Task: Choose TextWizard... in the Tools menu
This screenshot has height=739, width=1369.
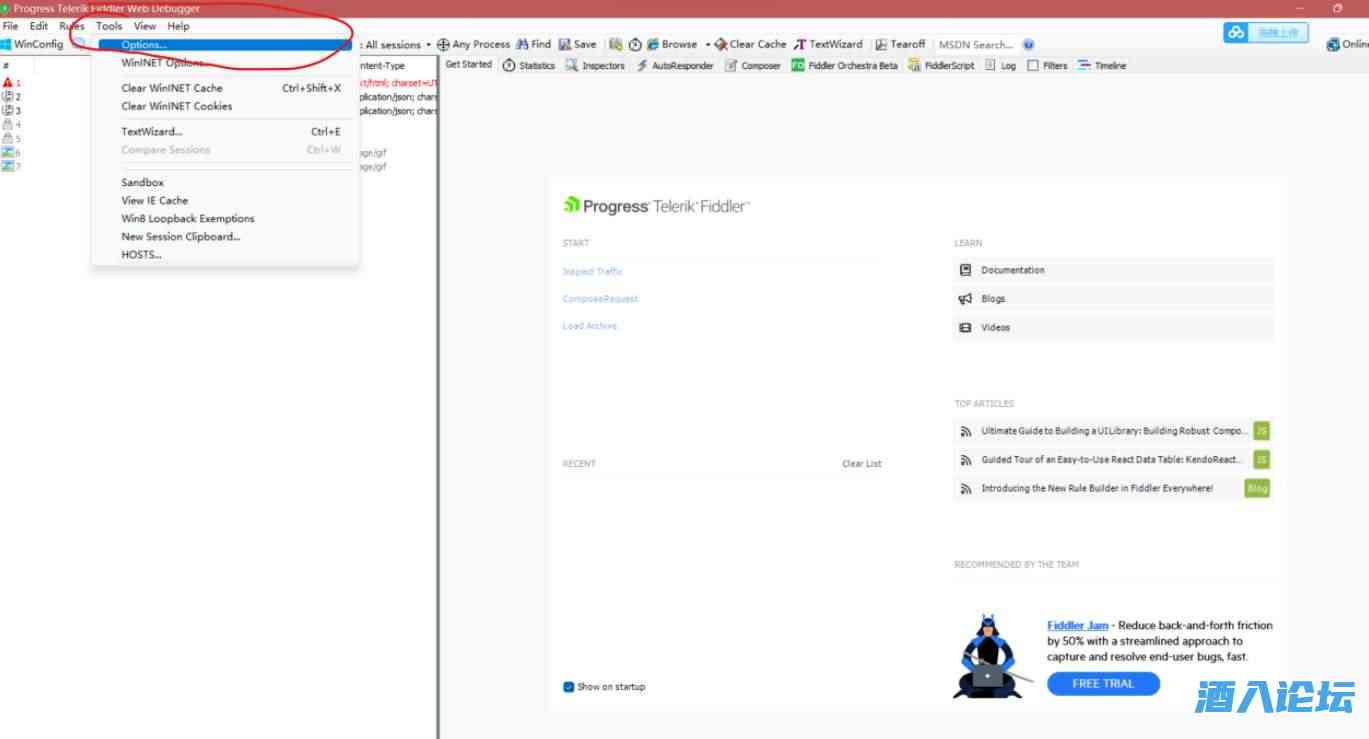Action: coord(225,132)
